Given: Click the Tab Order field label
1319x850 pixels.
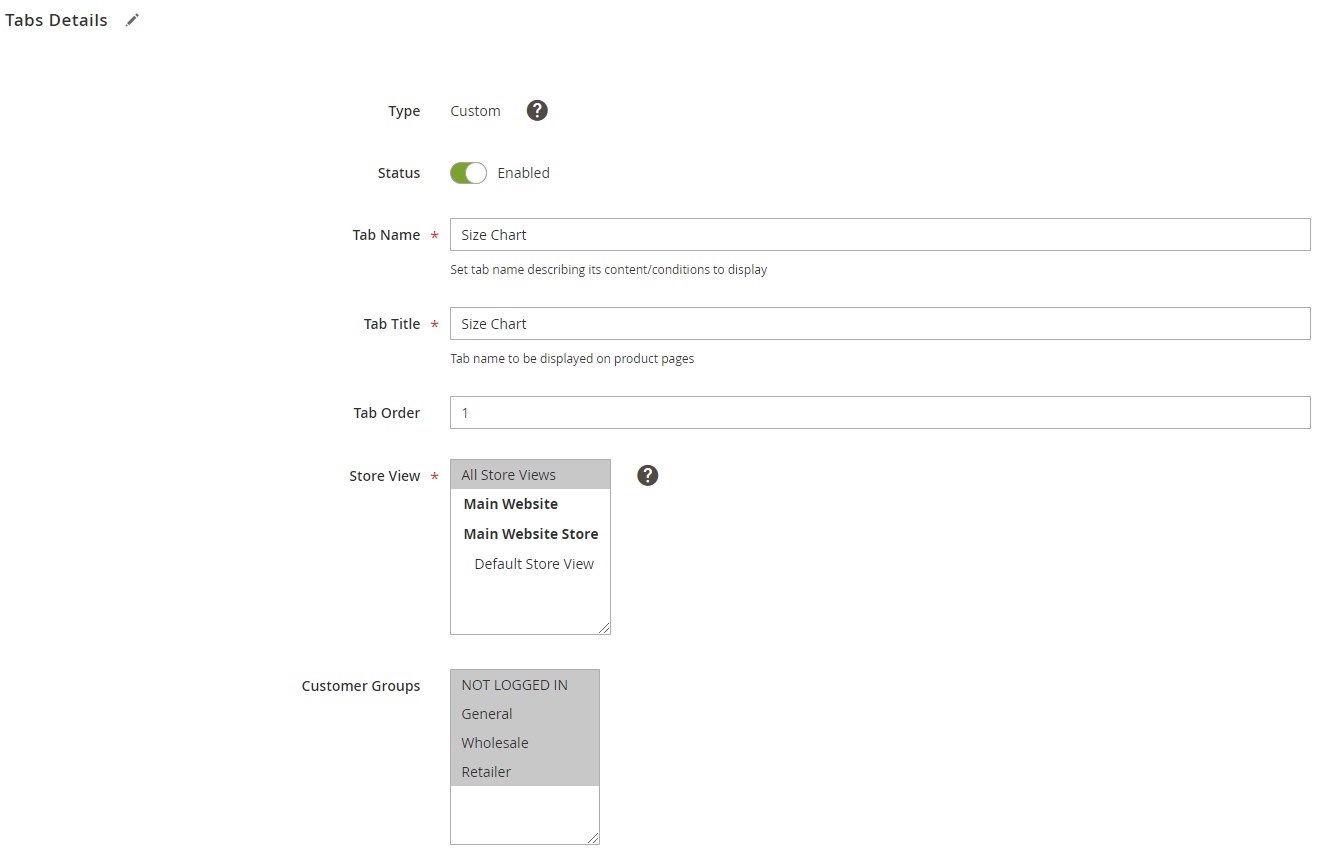Looking at the screenshot, I should tap(387, 413).
